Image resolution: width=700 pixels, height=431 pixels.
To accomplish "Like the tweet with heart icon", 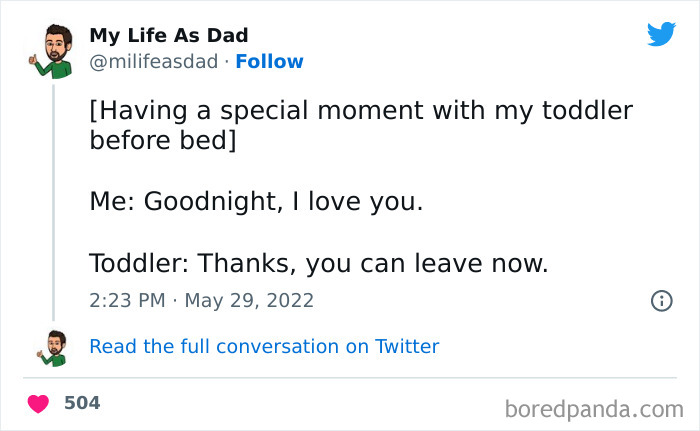I will point(38,404).
